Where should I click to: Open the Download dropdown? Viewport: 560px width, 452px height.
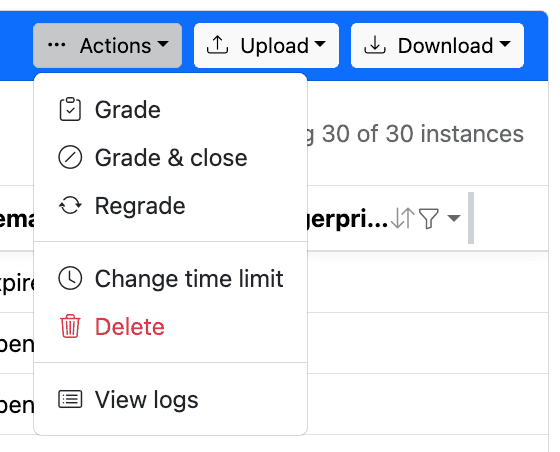coord(438,45)
